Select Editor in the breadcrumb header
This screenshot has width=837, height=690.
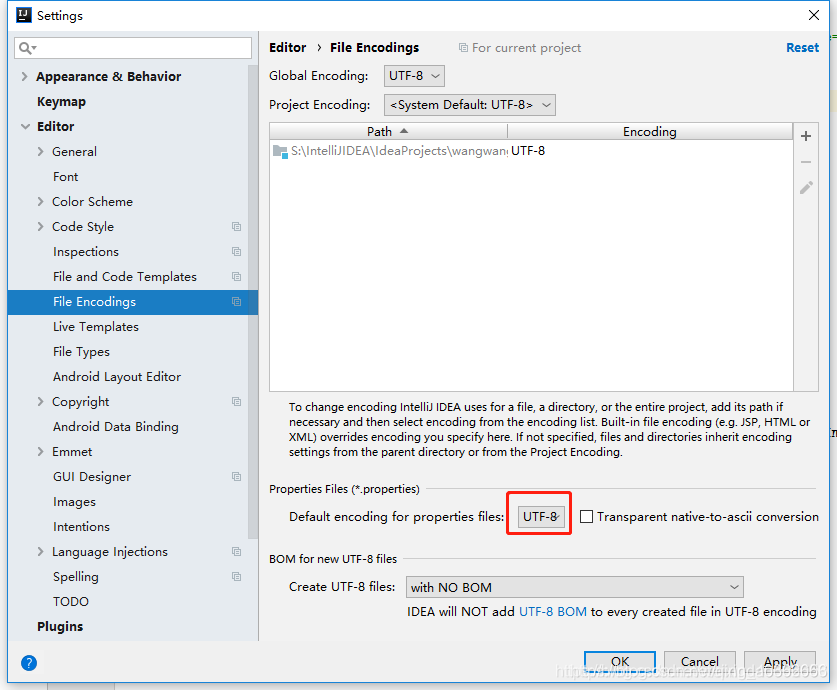[287, 47]
